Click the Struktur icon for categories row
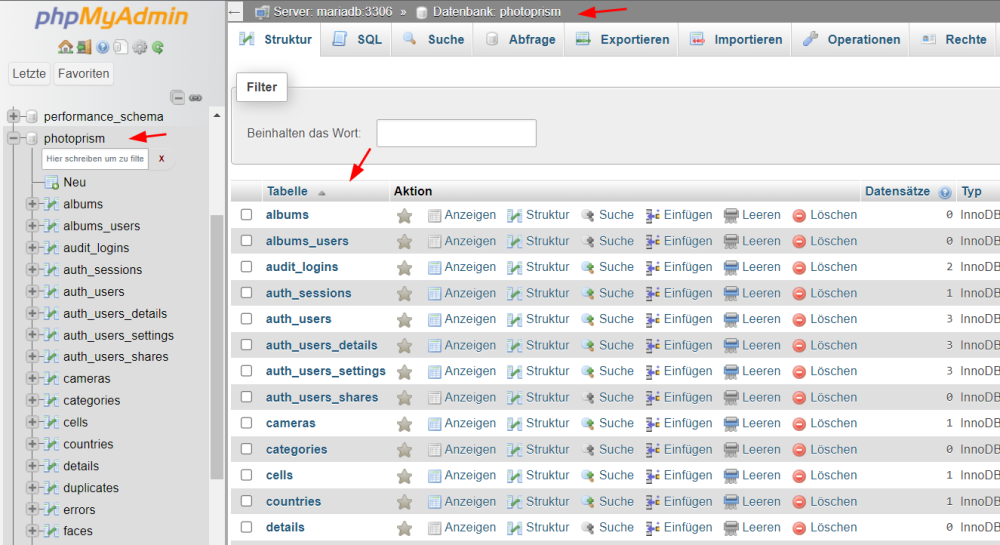Image resolution: width=1000 pixels, height=545 pixels. 514,449
